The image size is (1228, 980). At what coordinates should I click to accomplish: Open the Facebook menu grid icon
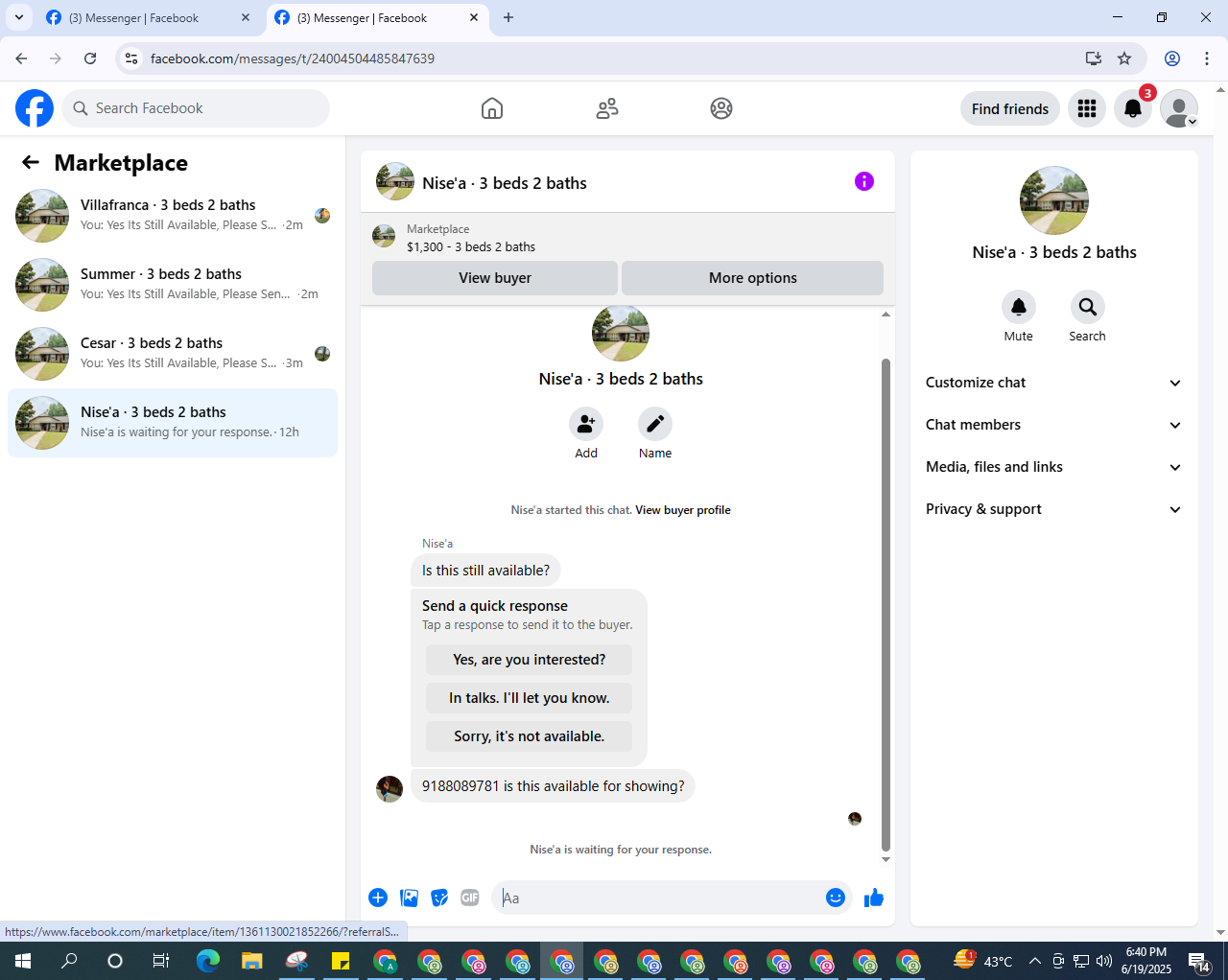click(1087, 108)
